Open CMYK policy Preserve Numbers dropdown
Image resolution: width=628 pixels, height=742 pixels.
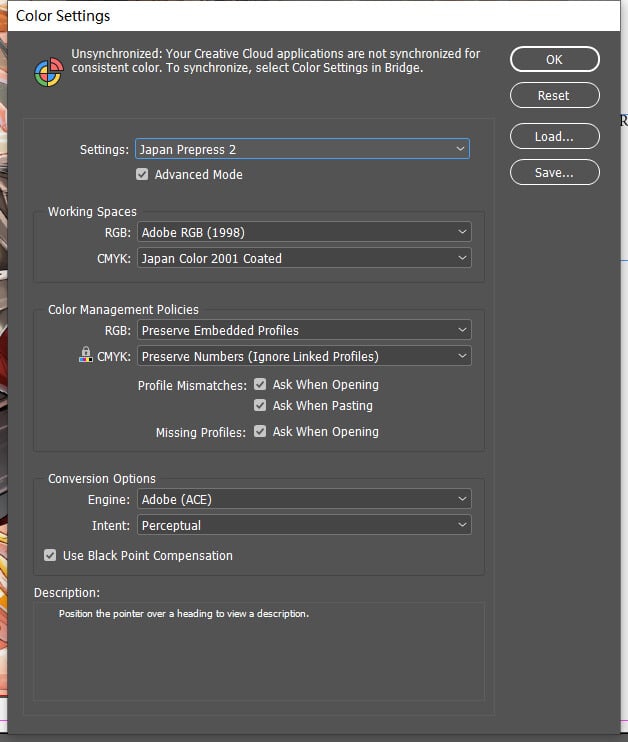tap(304, 356)
